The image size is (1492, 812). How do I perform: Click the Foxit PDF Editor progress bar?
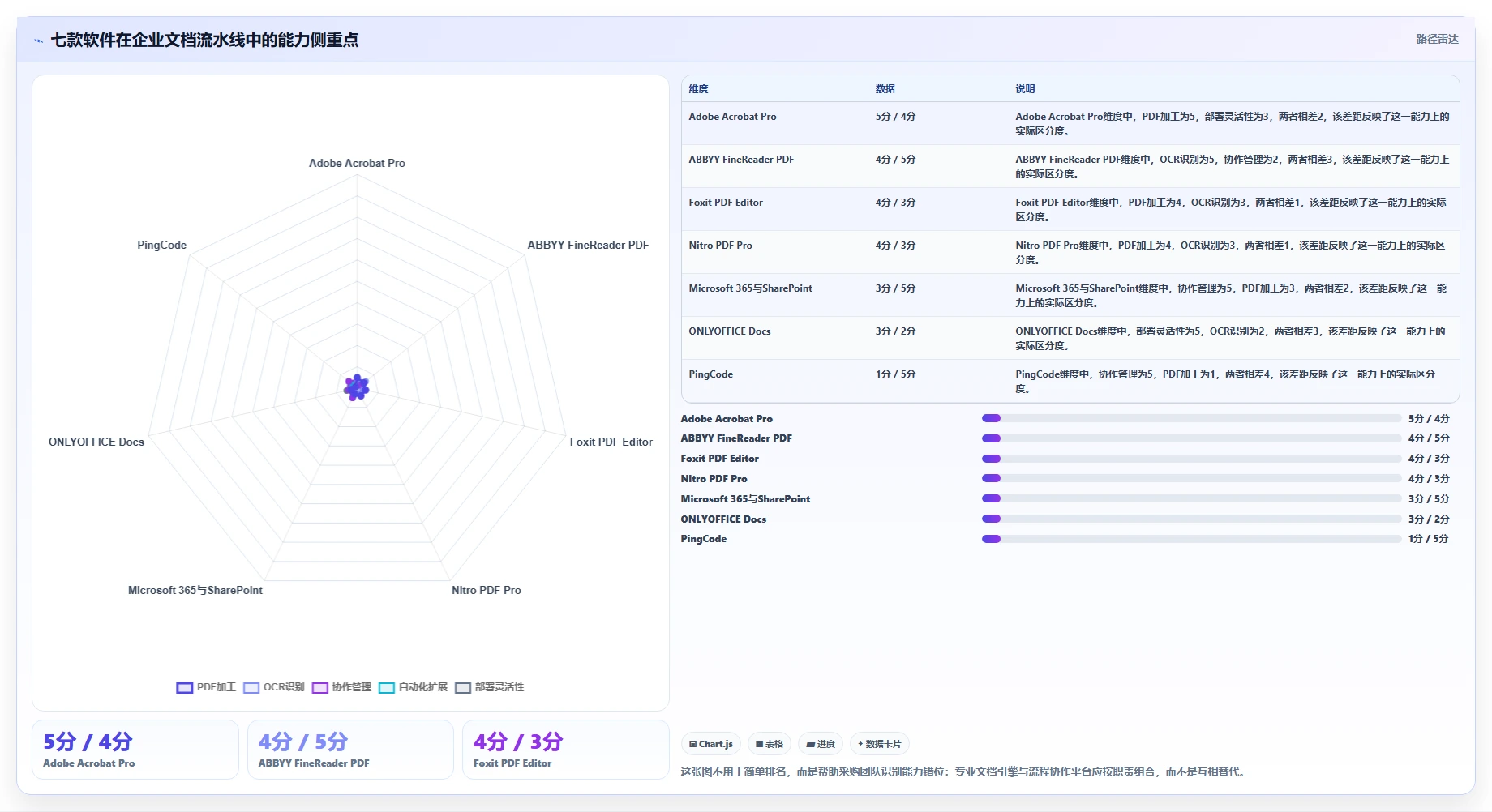coord(1191,459)
